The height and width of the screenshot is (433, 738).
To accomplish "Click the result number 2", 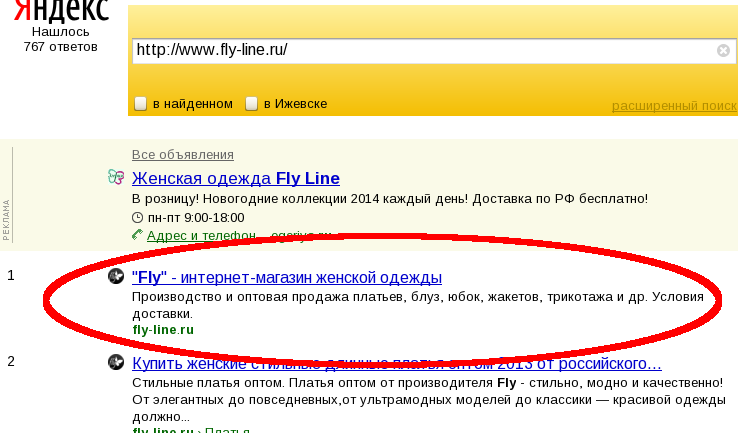I will coord(11,361).
